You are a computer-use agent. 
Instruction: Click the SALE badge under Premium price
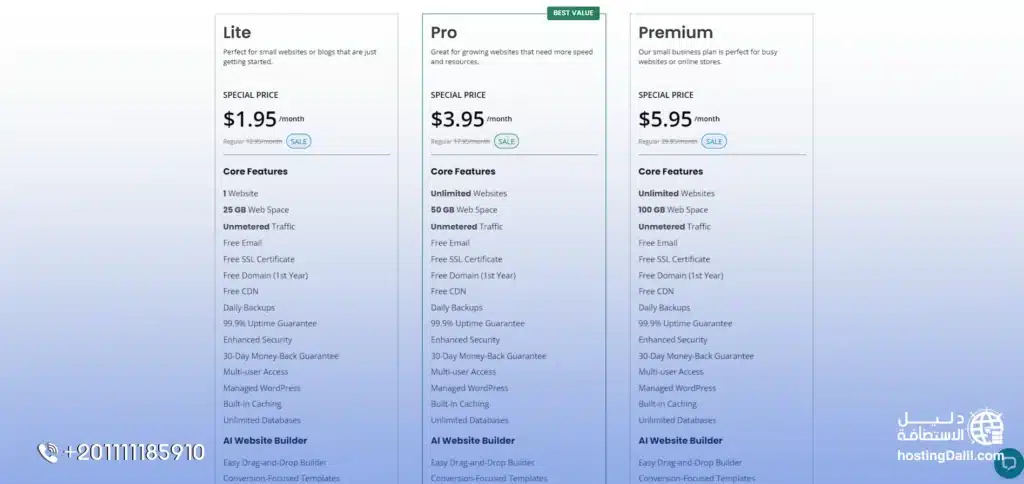714,141
